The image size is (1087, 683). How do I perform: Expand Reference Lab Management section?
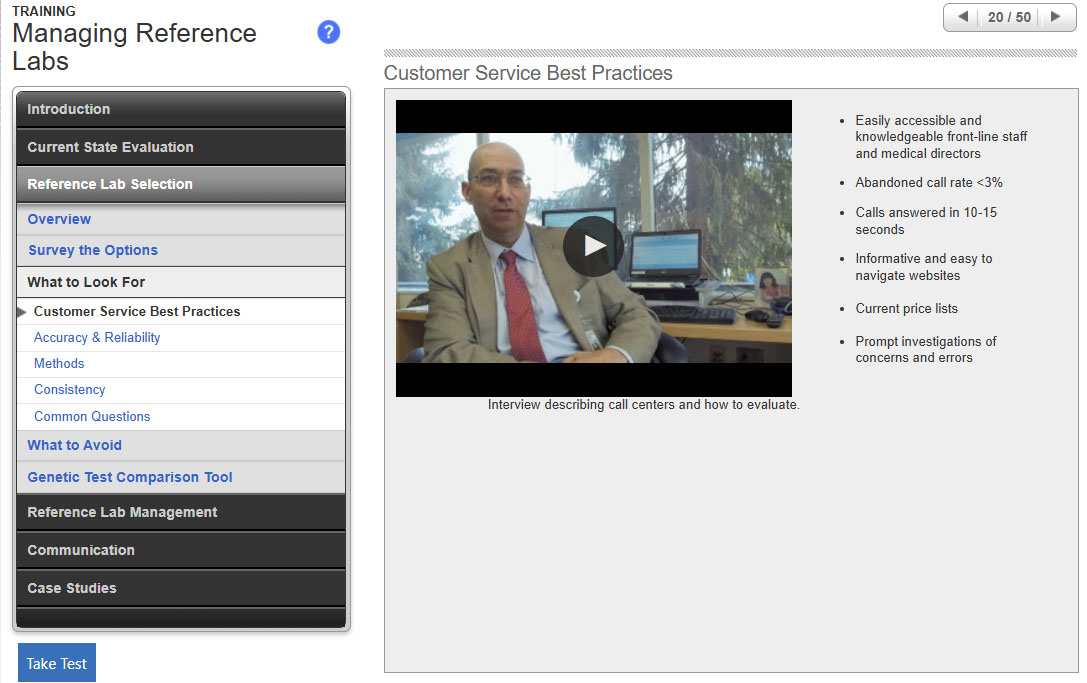181,512
